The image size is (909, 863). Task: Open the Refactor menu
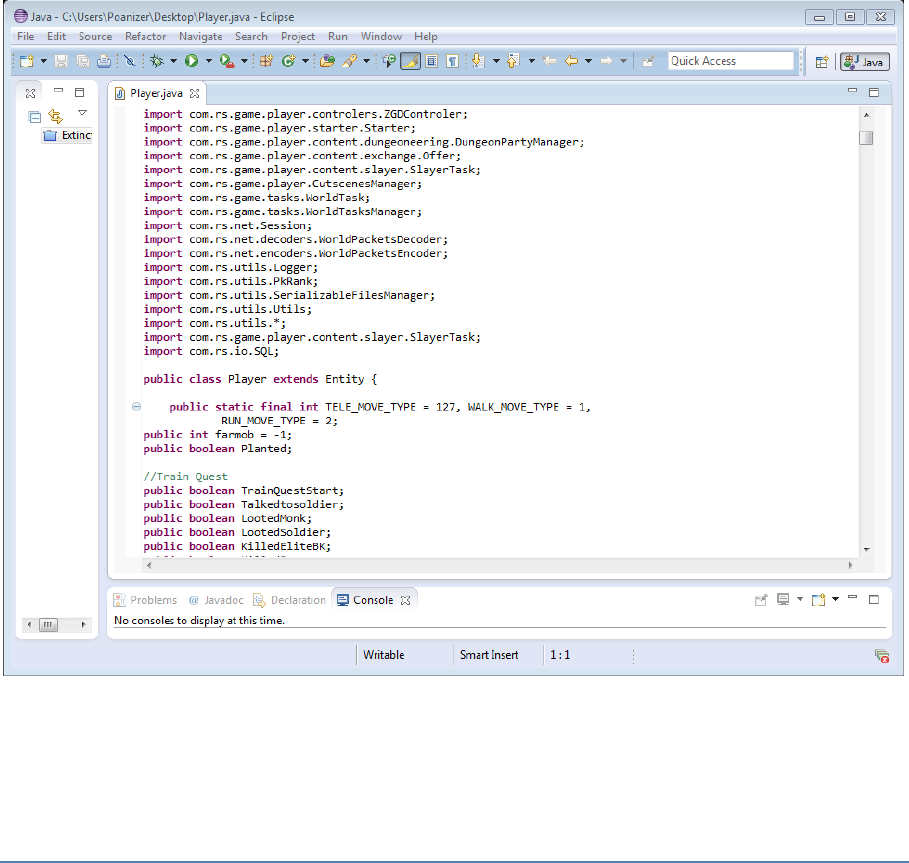[x=145, y=36]
